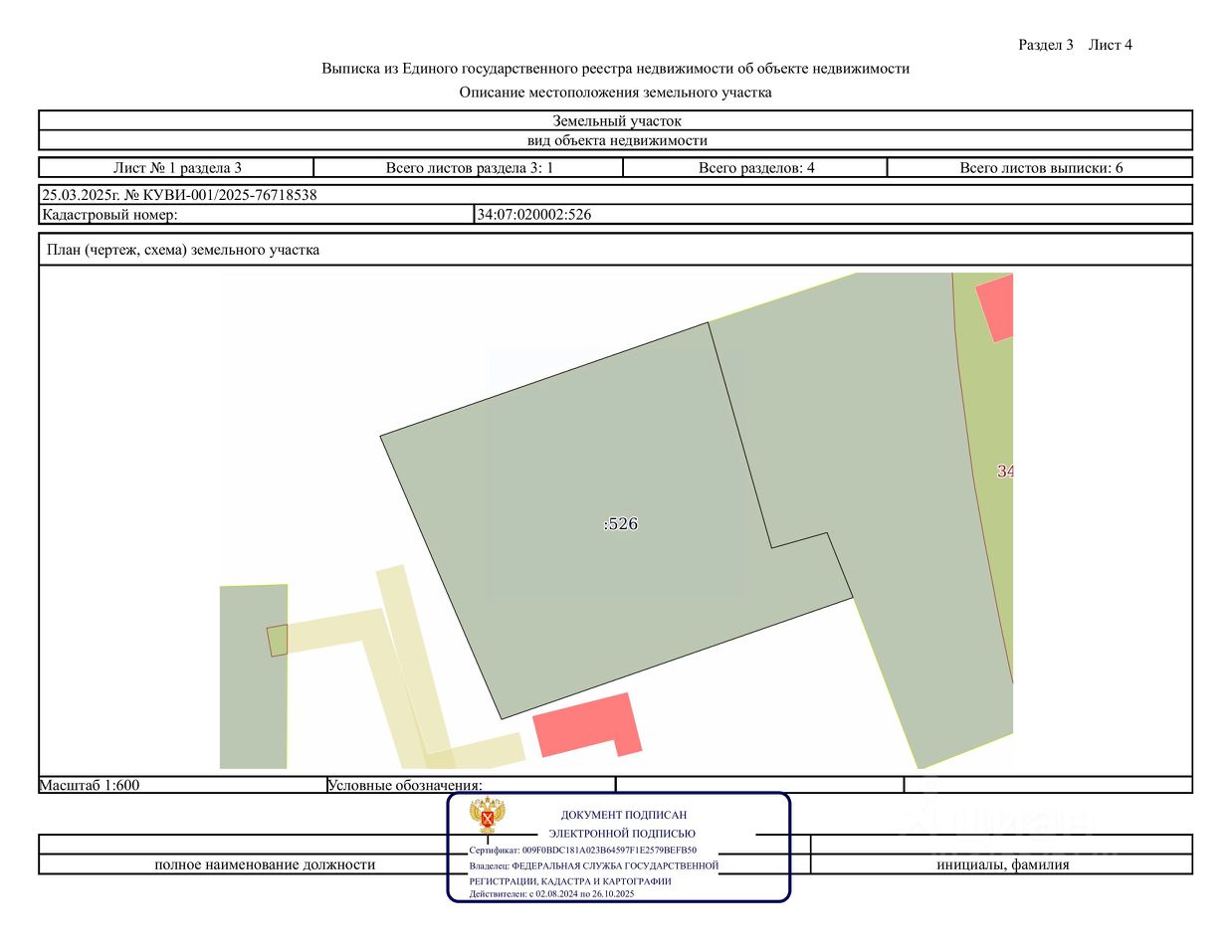Click the "Всего листов выписки: 6" cell
This screenshot has height=952, width=1232.
[1040, 168]
